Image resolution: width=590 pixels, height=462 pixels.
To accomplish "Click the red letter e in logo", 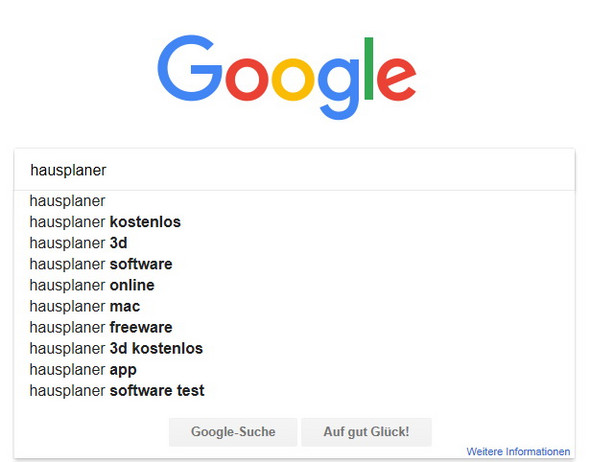I will click(397, 80).
